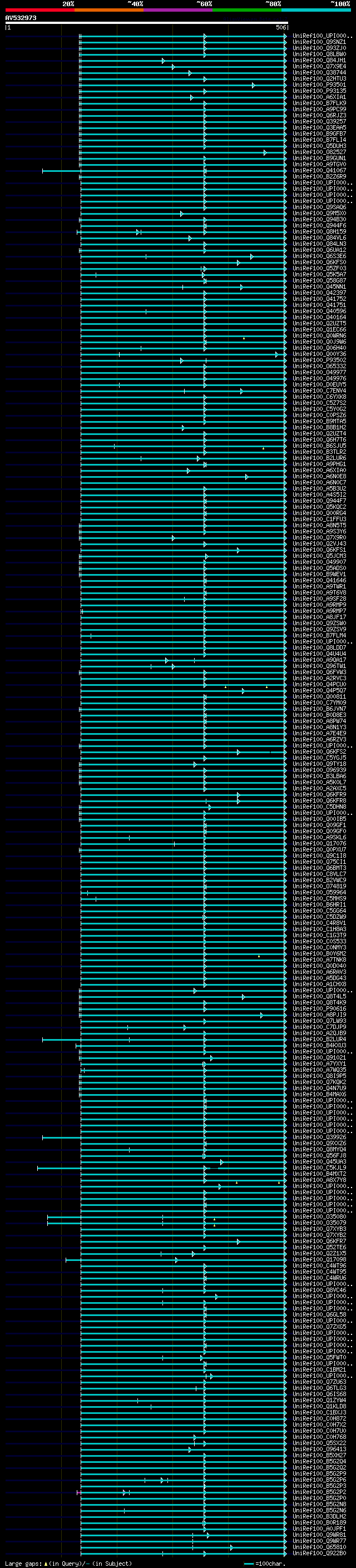Select the cyan ~100% identity legend segment
Screen dimensions: 356x1568
[316, 10]
